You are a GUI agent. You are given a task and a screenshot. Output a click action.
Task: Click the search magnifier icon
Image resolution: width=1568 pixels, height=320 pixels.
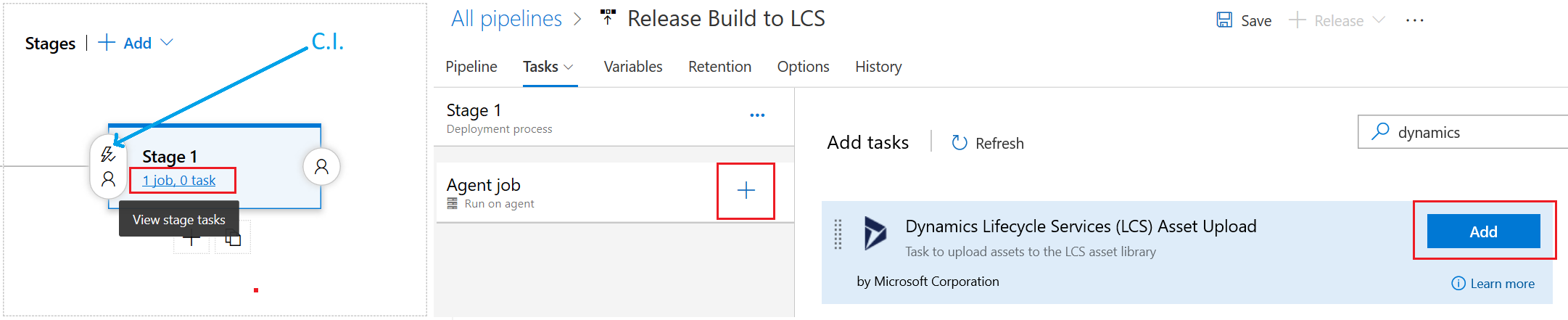tap(1380, 131)
